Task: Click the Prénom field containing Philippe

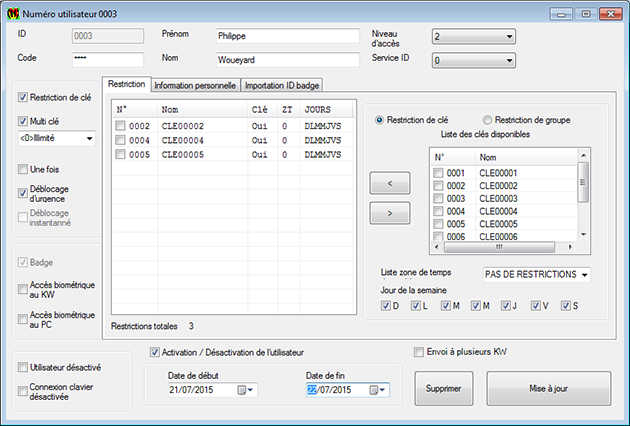Action: 288,36
